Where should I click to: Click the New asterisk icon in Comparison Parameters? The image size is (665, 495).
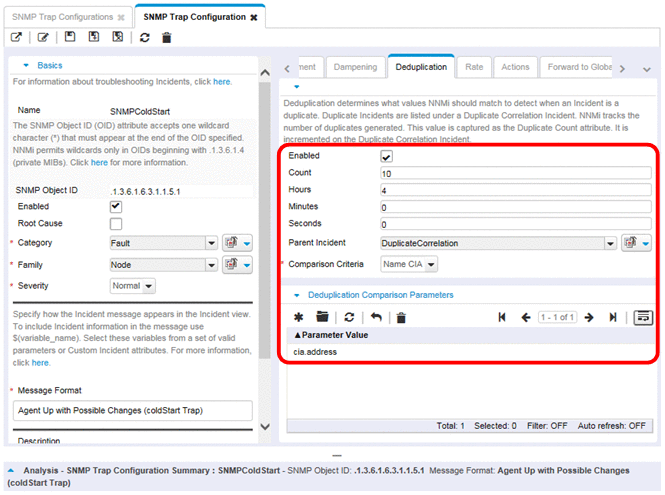click(298, 317)
